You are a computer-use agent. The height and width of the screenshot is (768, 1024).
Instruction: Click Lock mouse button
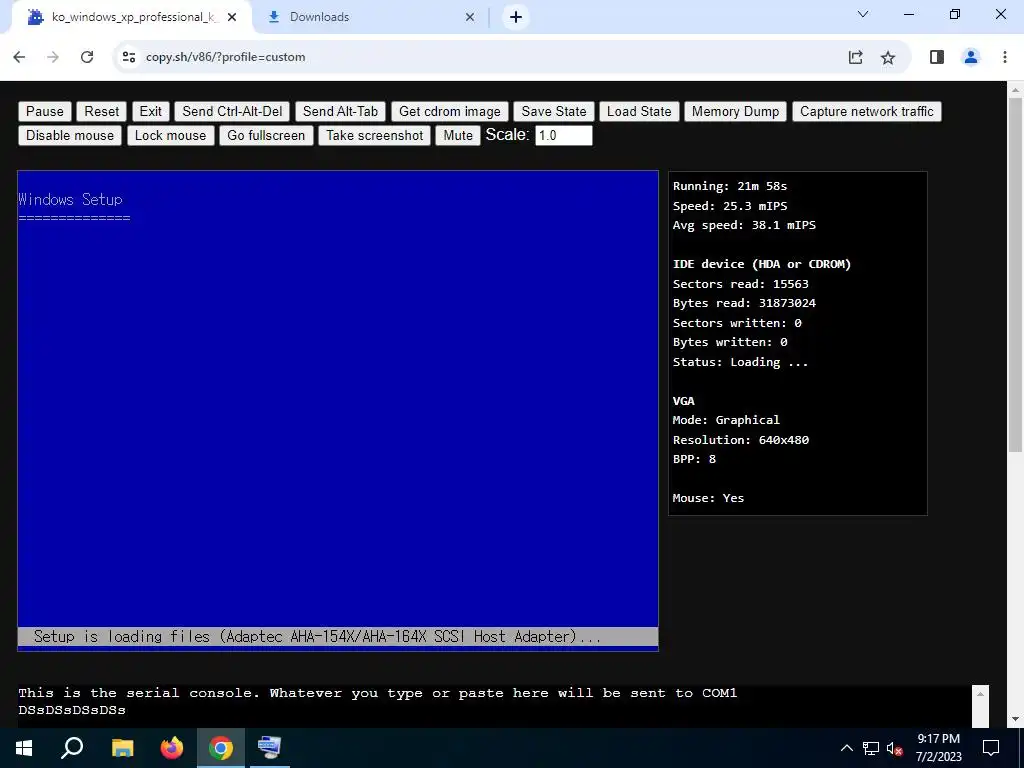click(x=170, y=136)
